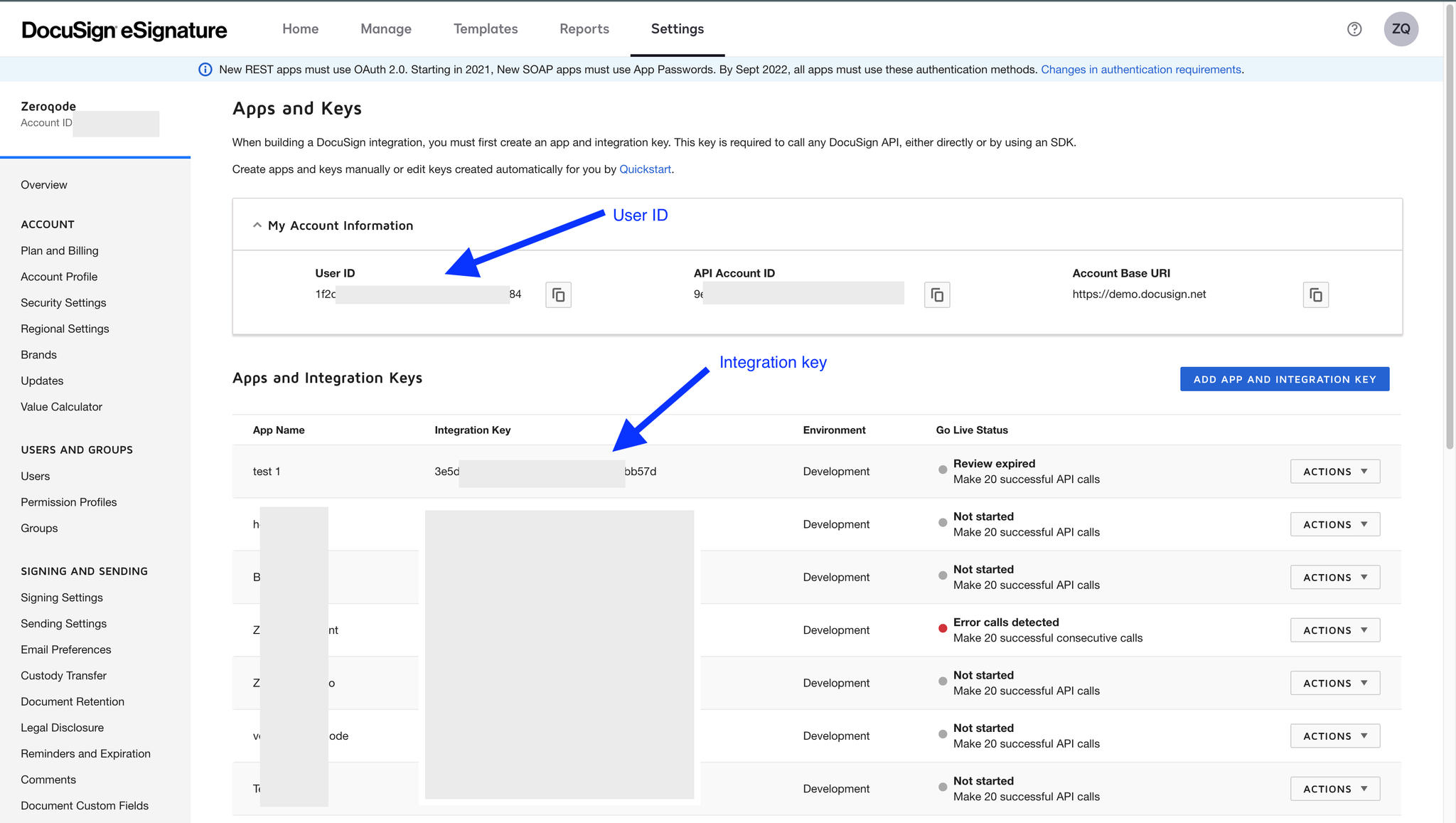1456x823 pixels.
Task: Open Changes in authentication requirements link
Action: pyautogui.click(x=1140, y=70)
